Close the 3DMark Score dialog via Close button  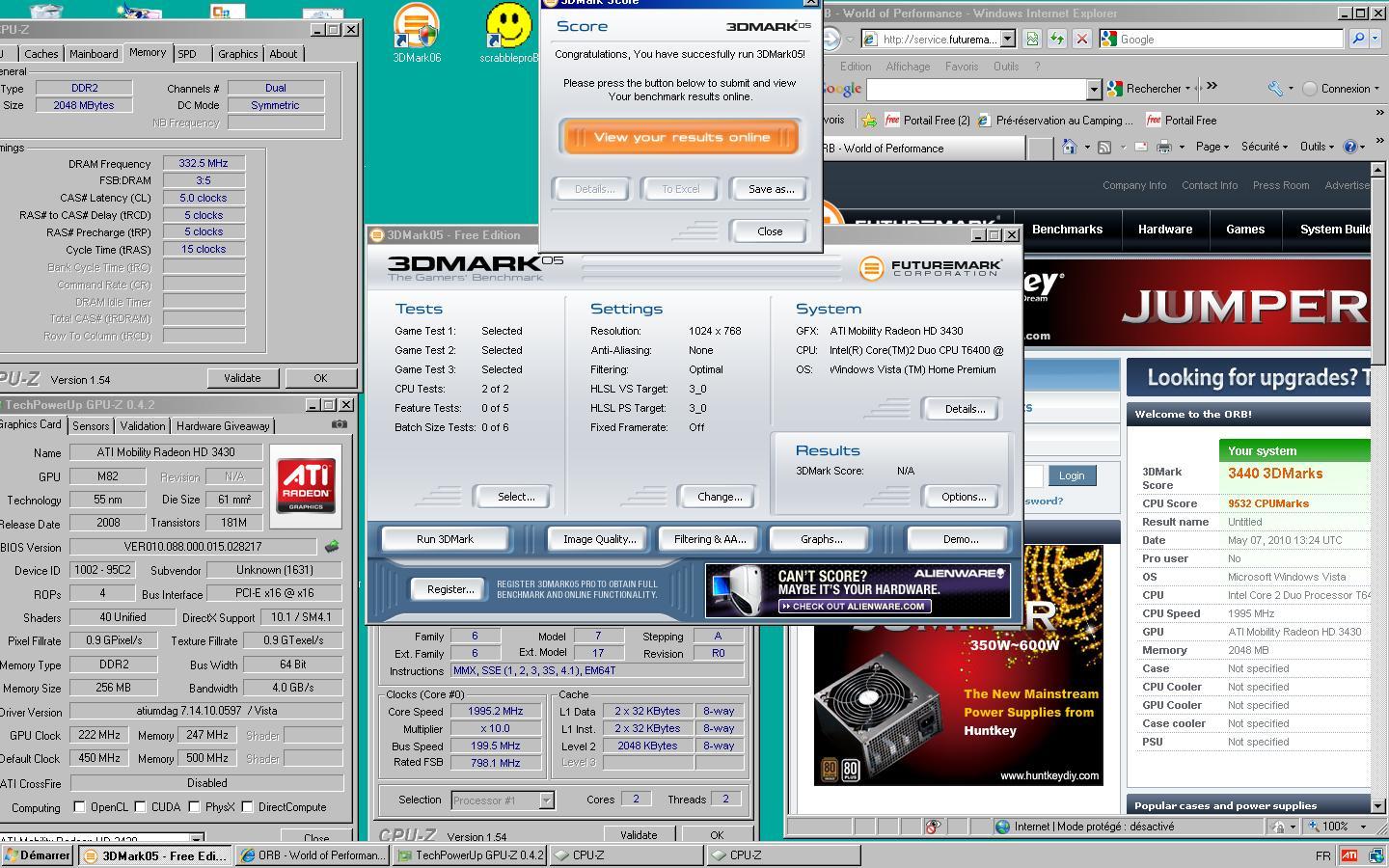pos(770,231)
